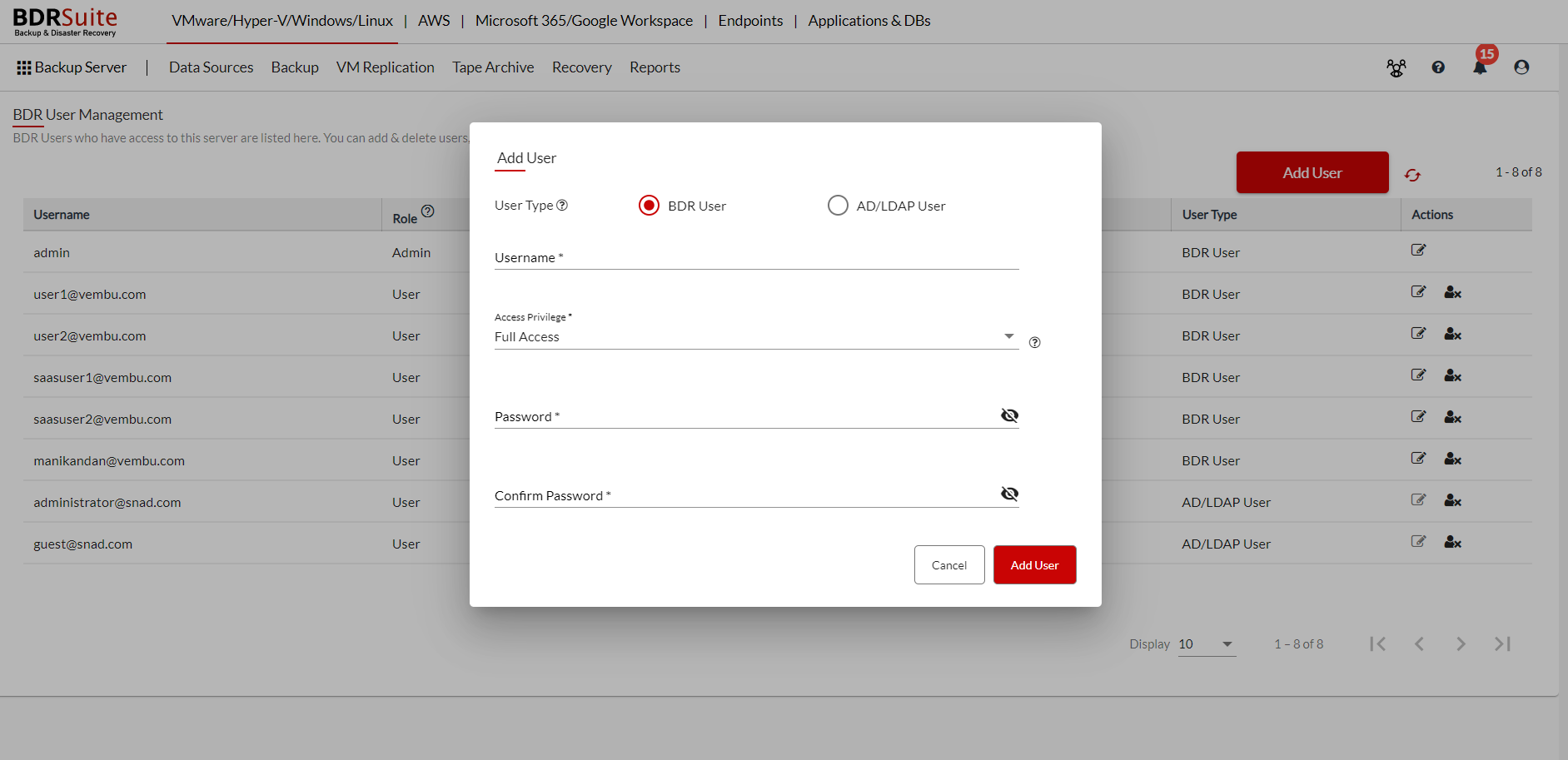Open the Data Sources menu
This screenshot has height=760, width=1568.
pos(211,67)
